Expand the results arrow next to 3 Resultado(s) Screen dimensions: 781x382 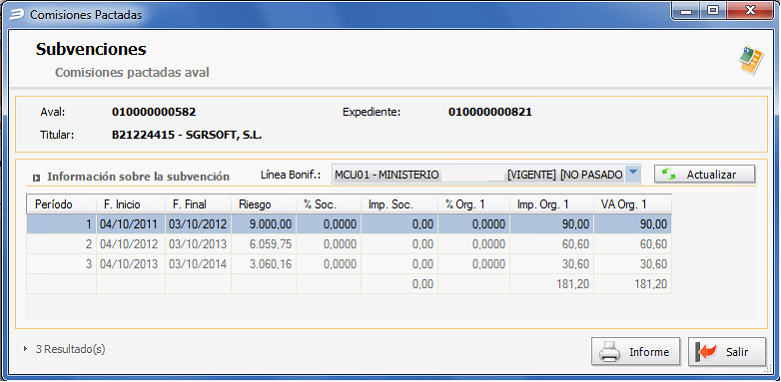click(25, 349)
